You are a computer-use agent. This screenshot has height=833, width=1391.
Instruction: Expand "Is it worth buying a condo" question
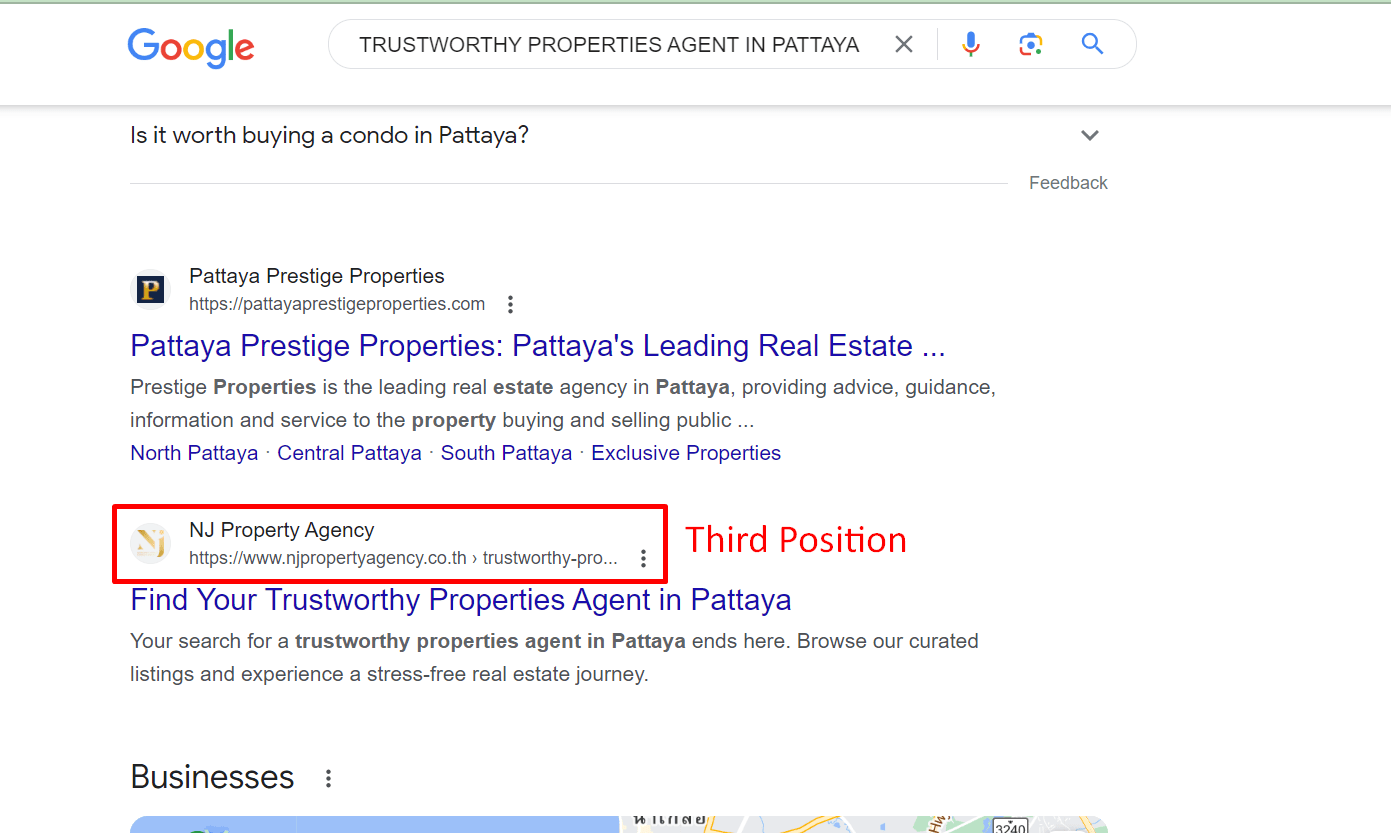tap(329, 135)
